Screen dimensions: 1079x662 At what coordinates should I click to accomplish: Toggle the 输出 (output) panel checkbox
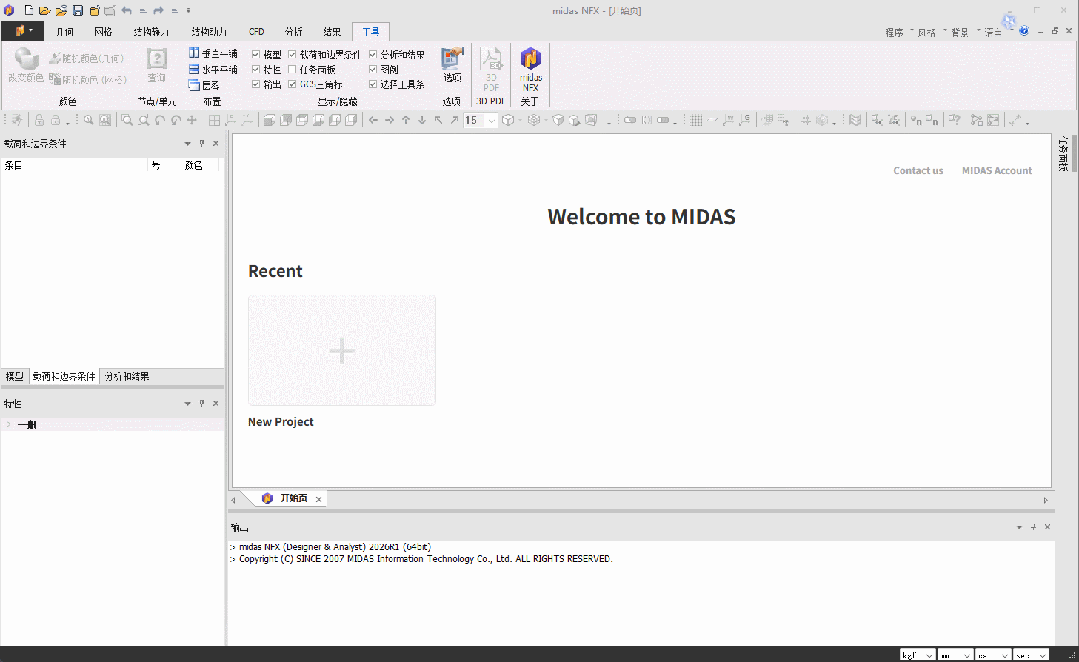(256, 84)
